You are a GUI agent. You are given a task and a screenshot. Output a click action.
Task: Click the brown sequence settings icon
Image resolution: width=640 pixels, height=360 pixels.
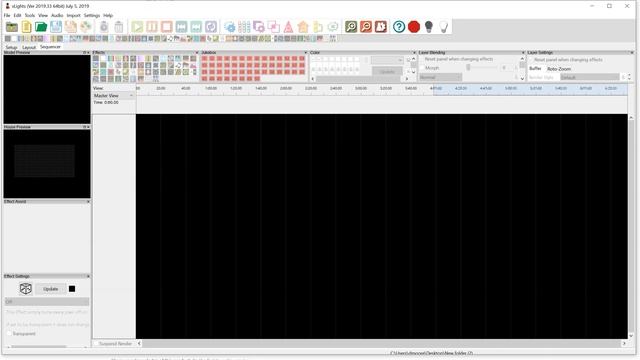point(381,27)
